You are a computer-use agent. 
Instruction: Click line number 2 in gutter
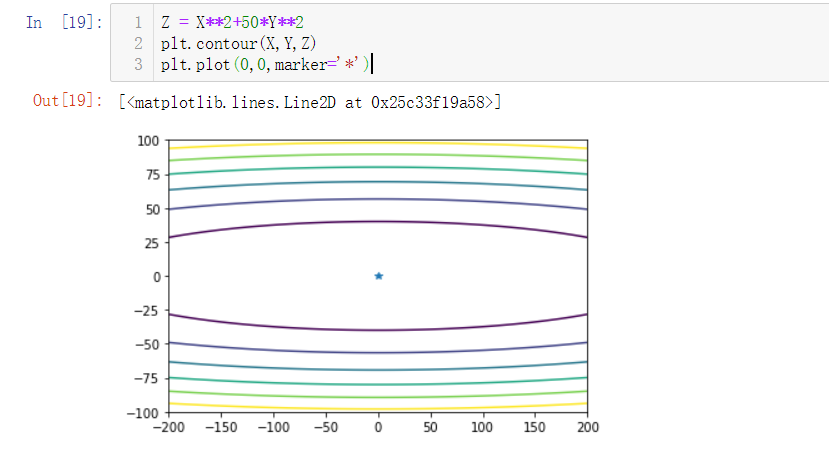click(138, 43)
